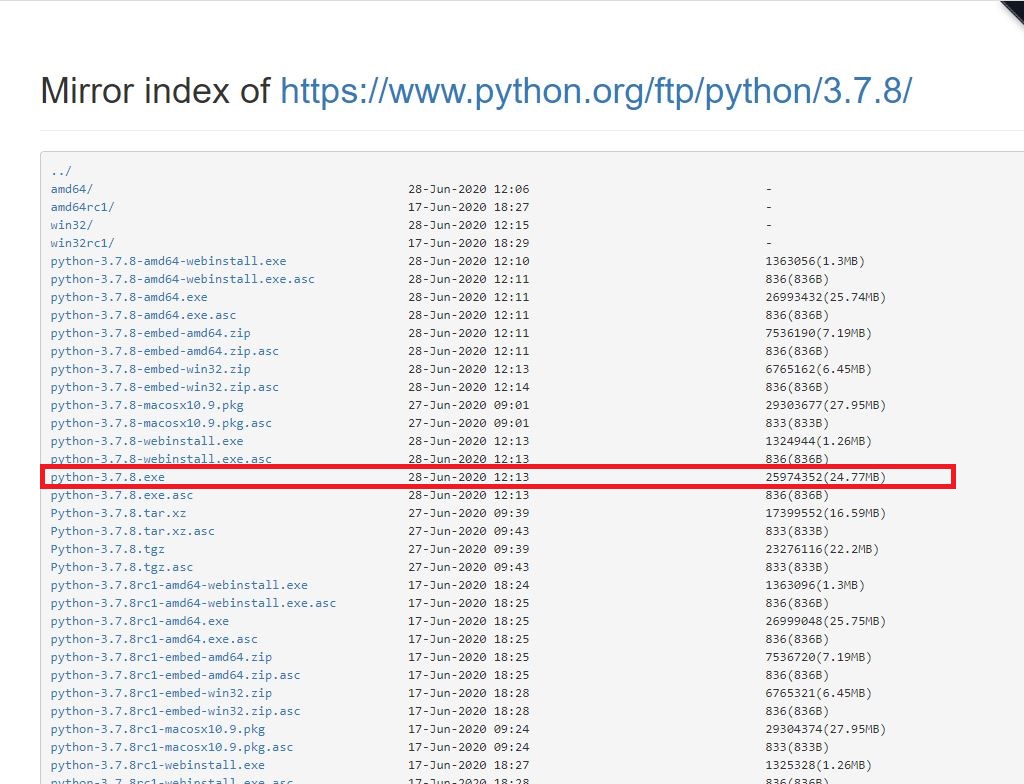The image size is (1024, 784).
Task: Click python-3.7.8-embed-amd64.zip file
Action: (x=150, y=333)
